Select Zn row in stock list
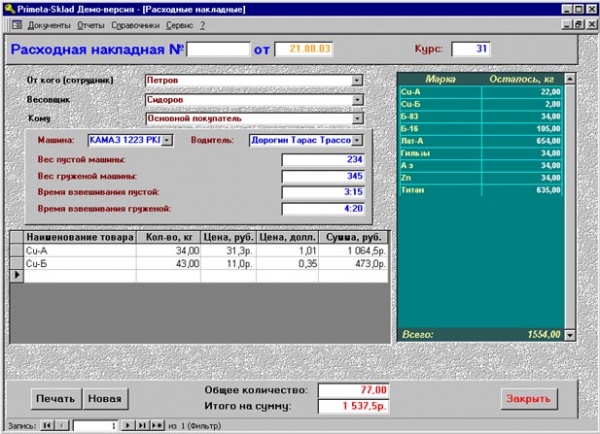Viewport: 600px width, 434px height. [480, 178]
